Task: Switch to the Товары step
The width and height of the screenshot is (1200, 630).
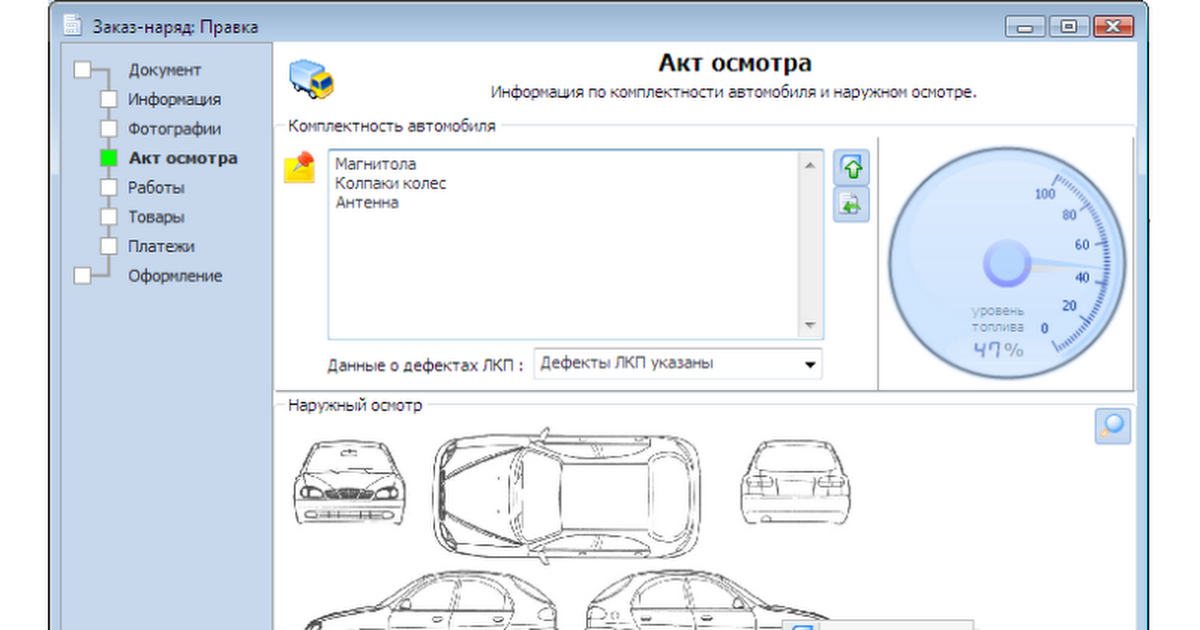Action: pyautogui.click(x=156, y=217)
